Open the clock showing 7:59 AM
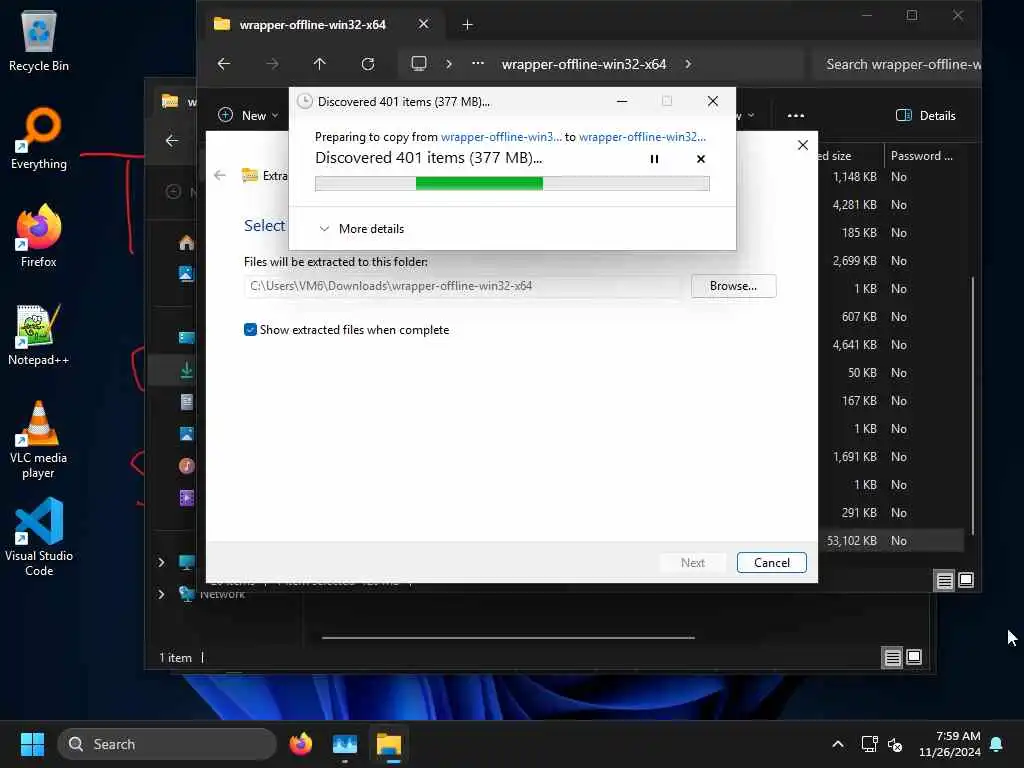 tap(950, 744)
